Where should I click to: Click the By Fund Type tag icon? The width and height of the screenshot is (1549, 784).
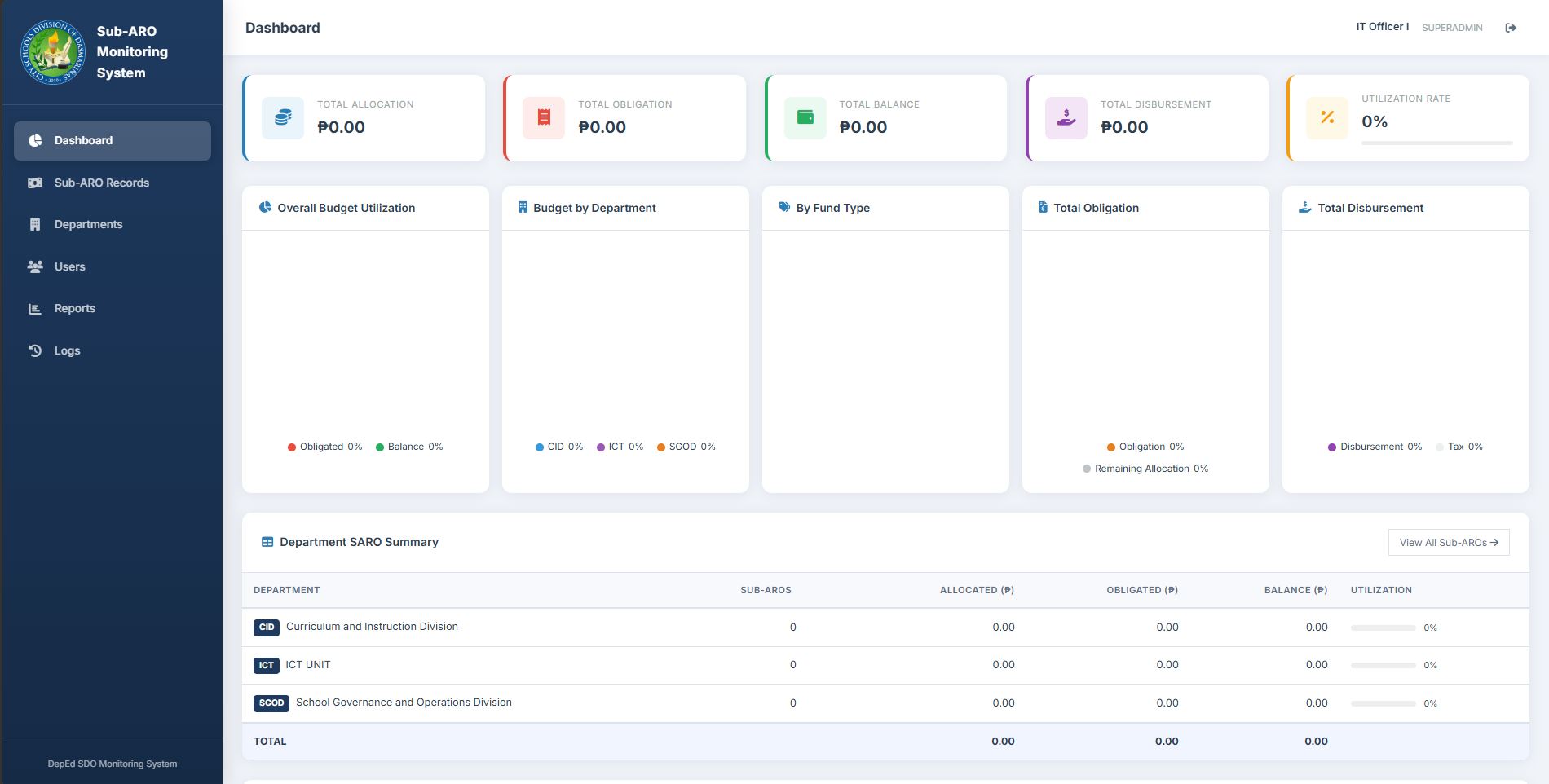click(784, 207)
